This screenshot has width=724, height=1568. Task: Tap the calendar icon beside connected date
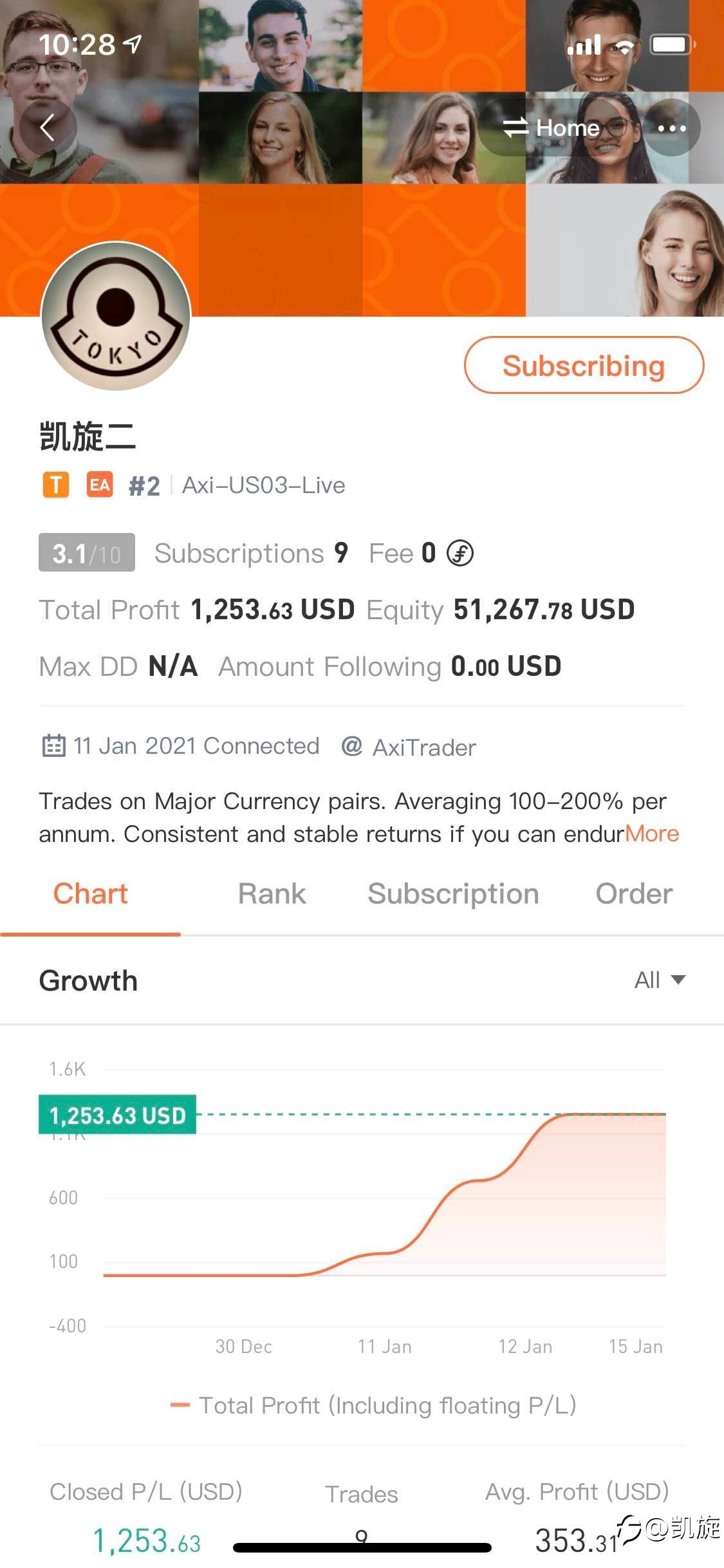(53, 746)
